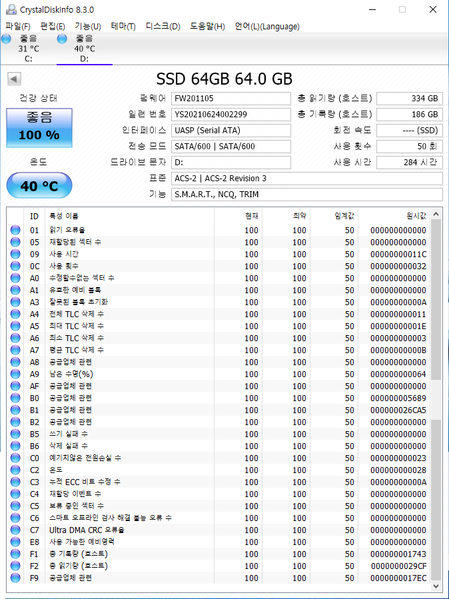The height and width of the screenshot is (599, 449).
Task: Click the status icon for attribute C7
Action: [x=15, y=530]
